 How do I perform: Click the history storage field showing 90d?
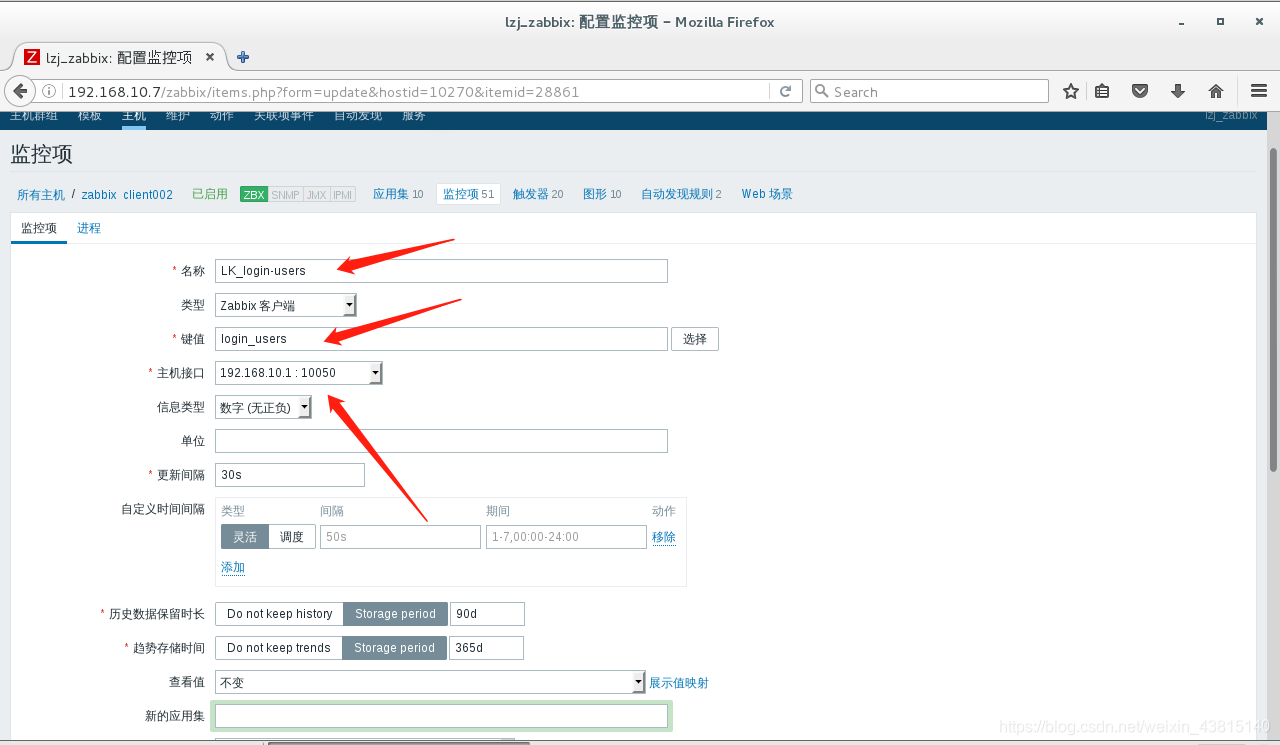click(x=487, y=614)
